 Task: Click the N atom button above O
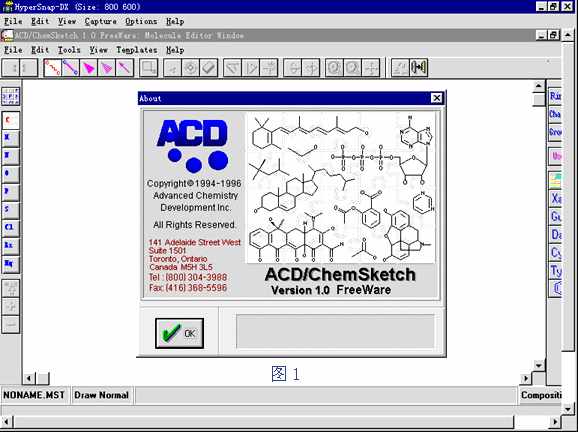(11, 156)
